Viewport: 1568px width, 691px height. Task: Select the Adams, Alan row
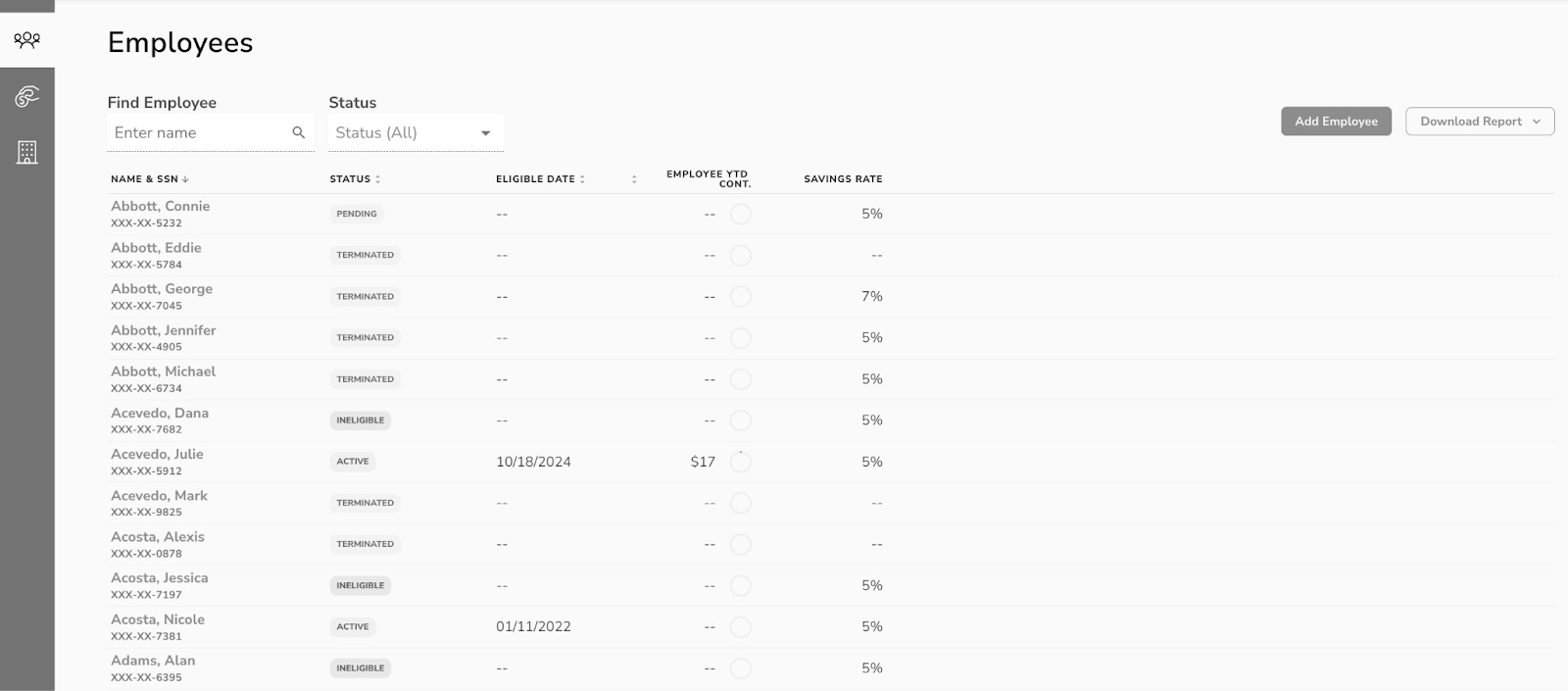click(x=831, y=668)
